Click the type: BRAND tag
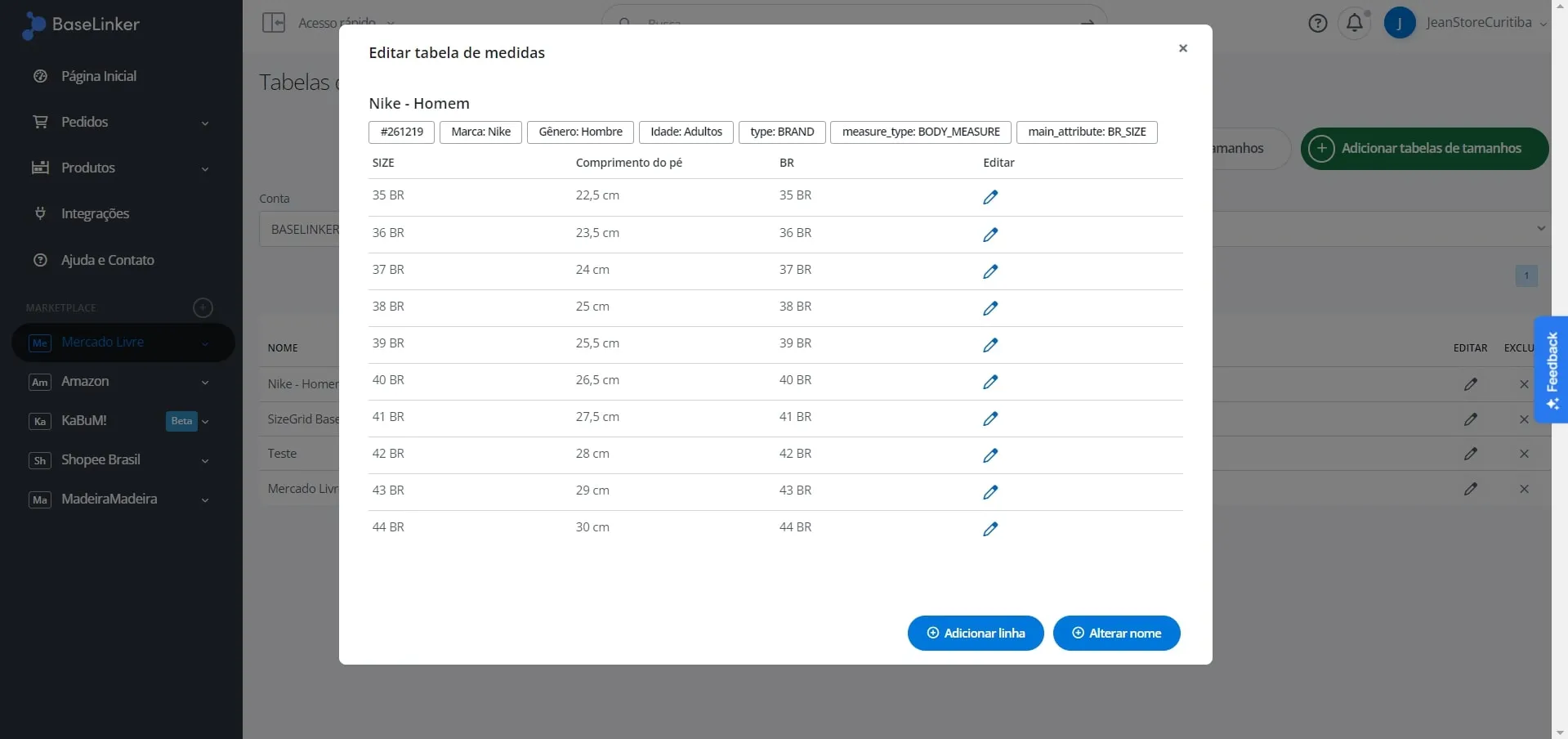 click(x=782, y=132)
